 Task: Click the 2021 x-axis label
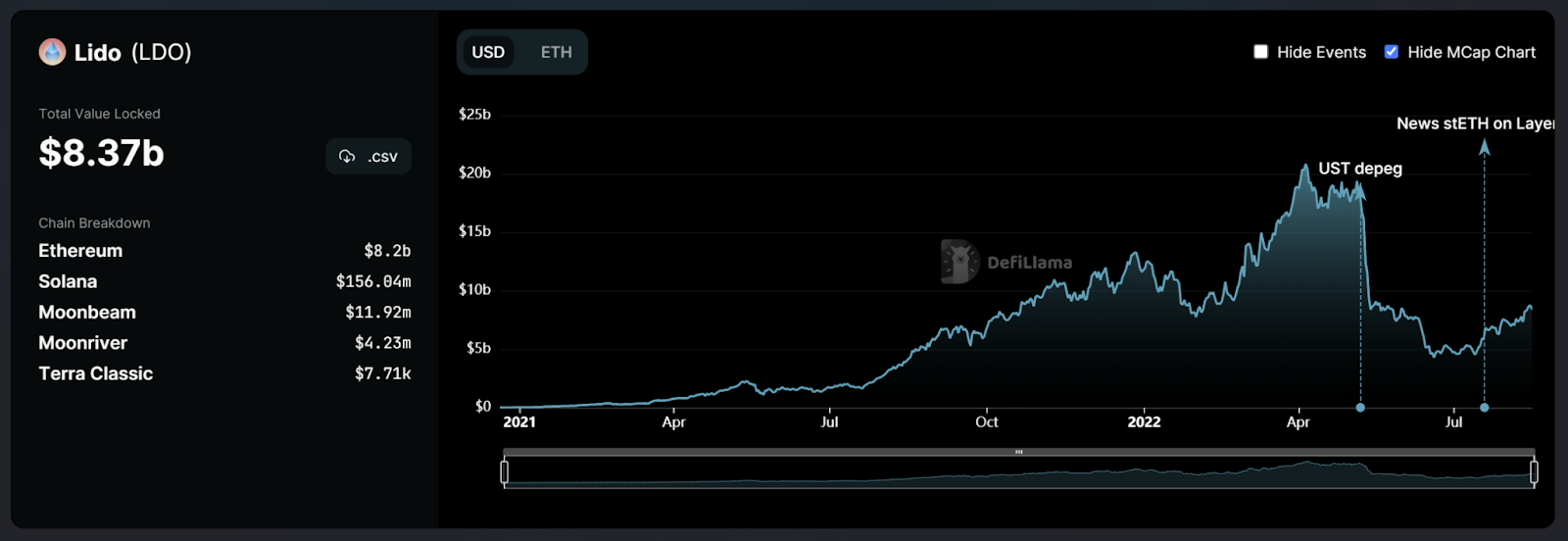click(519, 421)
